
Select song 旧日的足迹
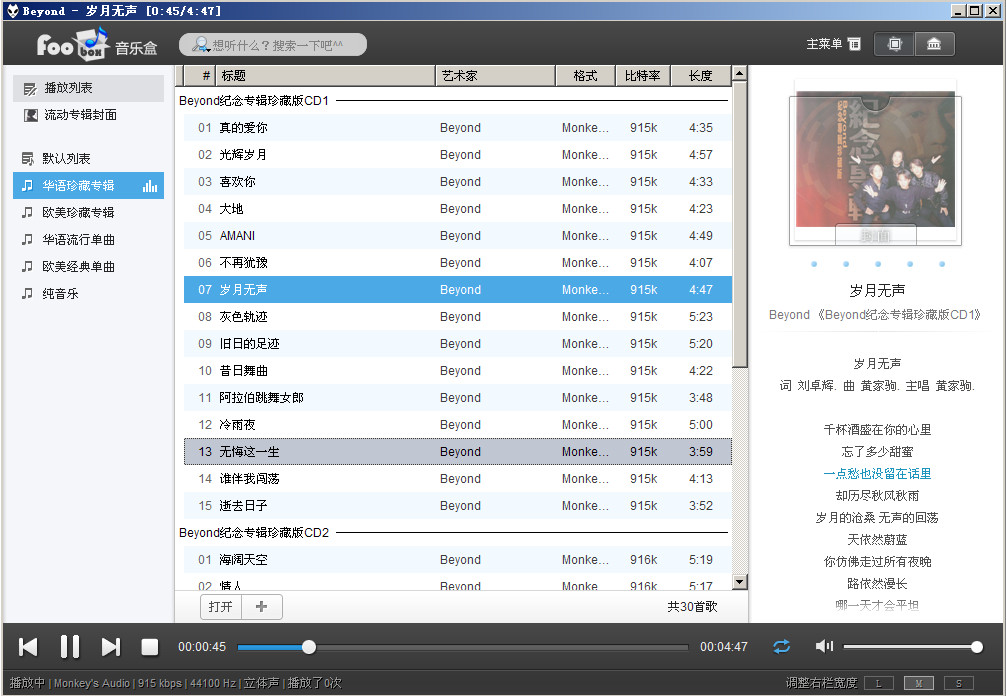click(x=457, y=343)
